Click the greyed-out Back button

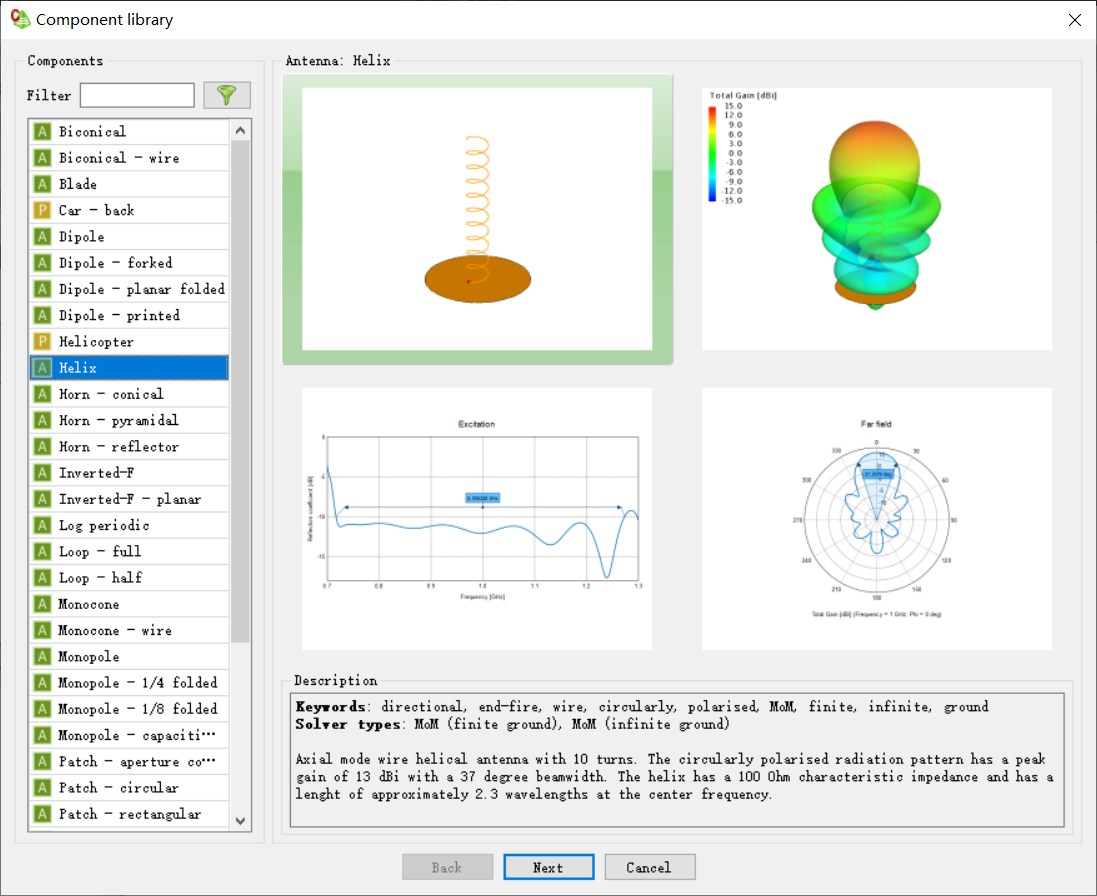coord(447,867)
